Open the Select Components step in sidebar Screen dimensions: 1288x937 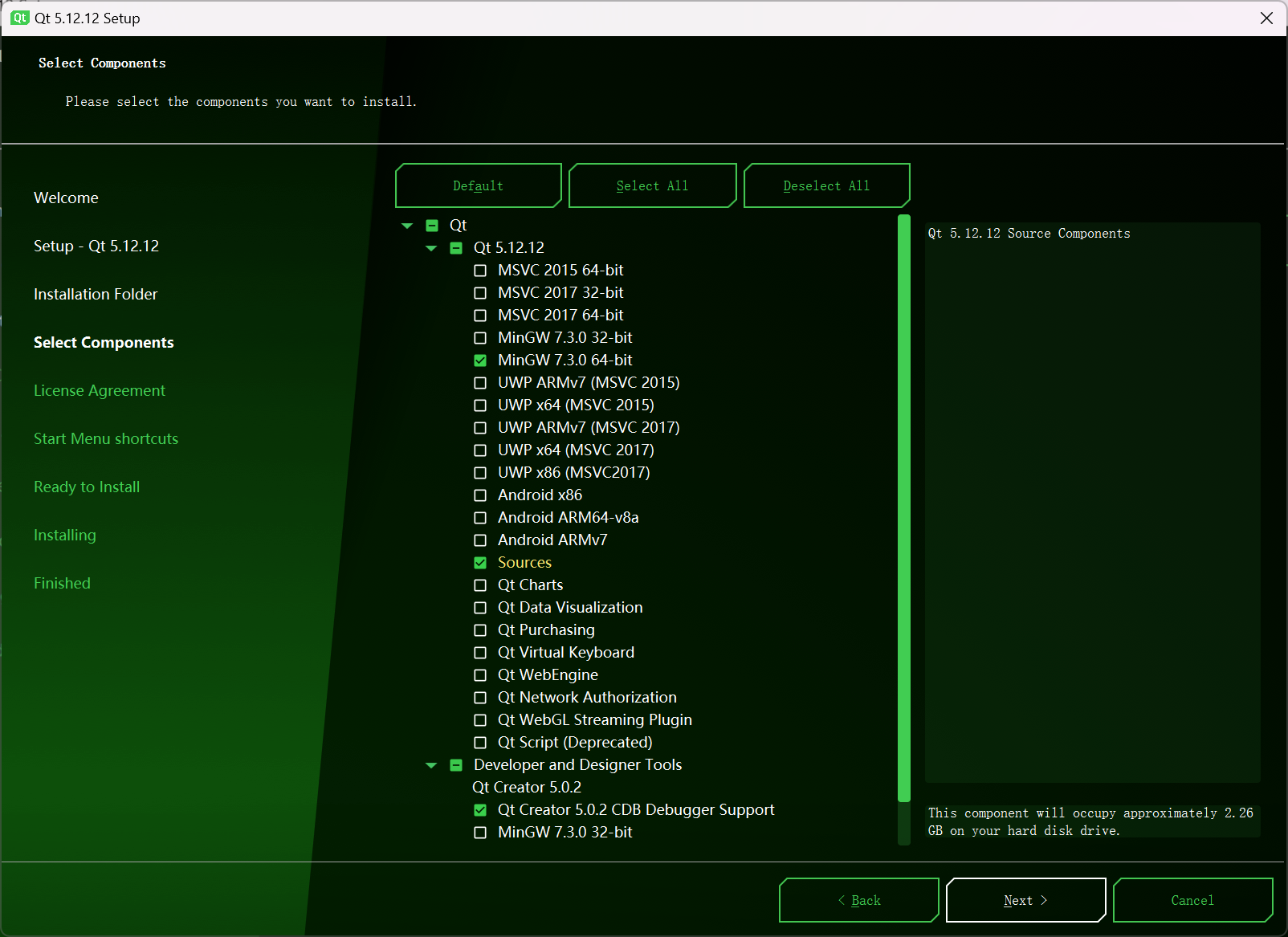click(x=104, y=342)
